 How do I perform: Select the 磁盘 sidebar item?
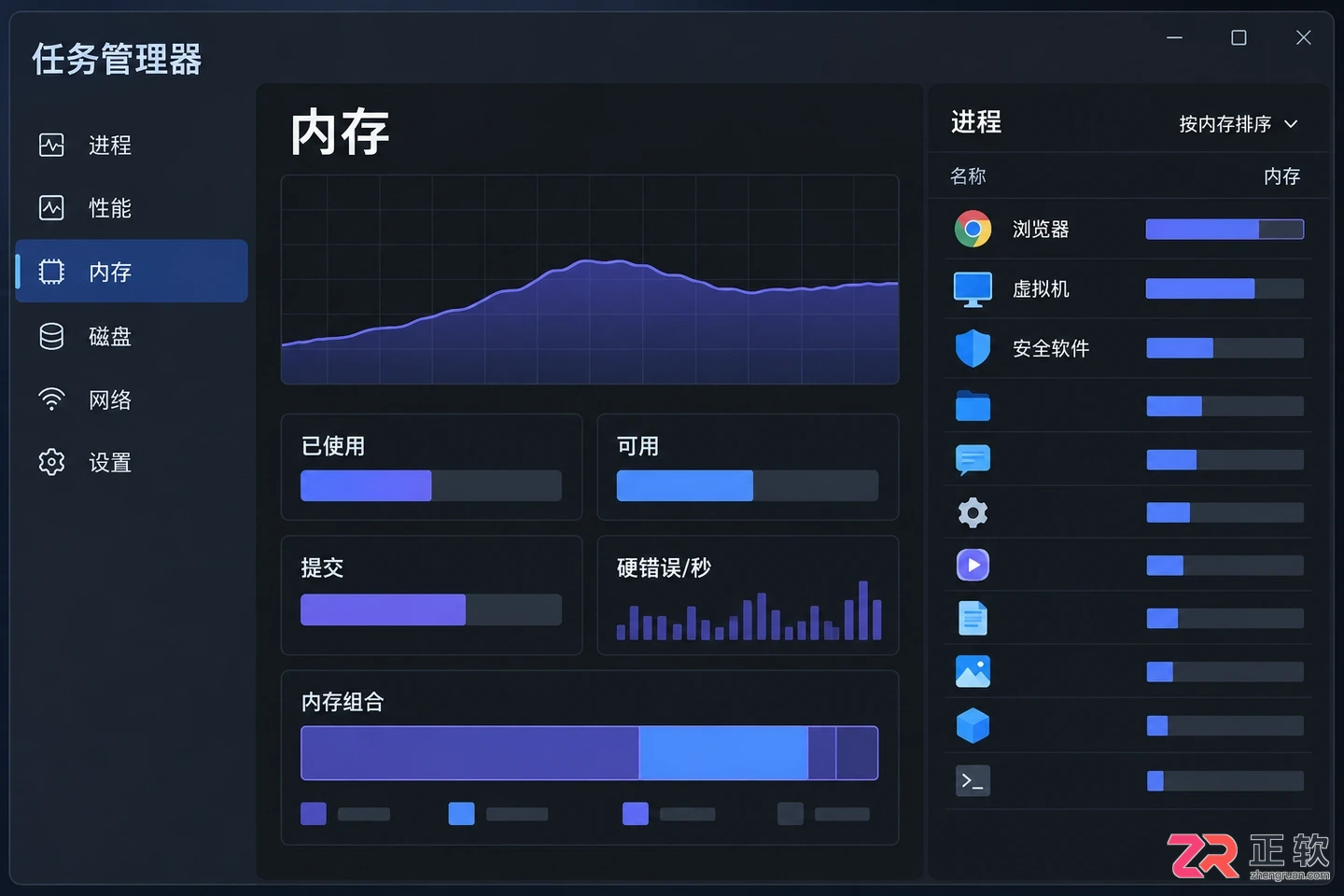click(x=132, y=336)
